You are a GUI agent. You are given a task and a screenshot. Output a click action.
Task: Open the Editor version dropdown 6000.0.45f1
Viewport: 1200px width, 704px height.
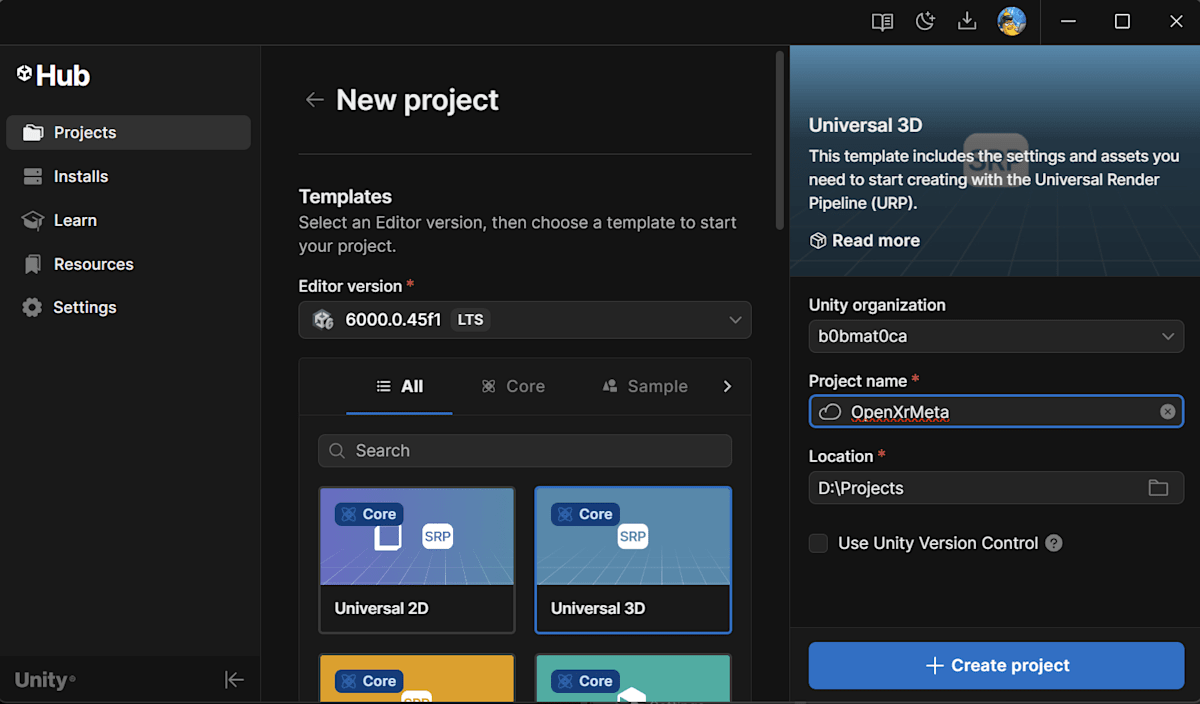coord(525,320)
